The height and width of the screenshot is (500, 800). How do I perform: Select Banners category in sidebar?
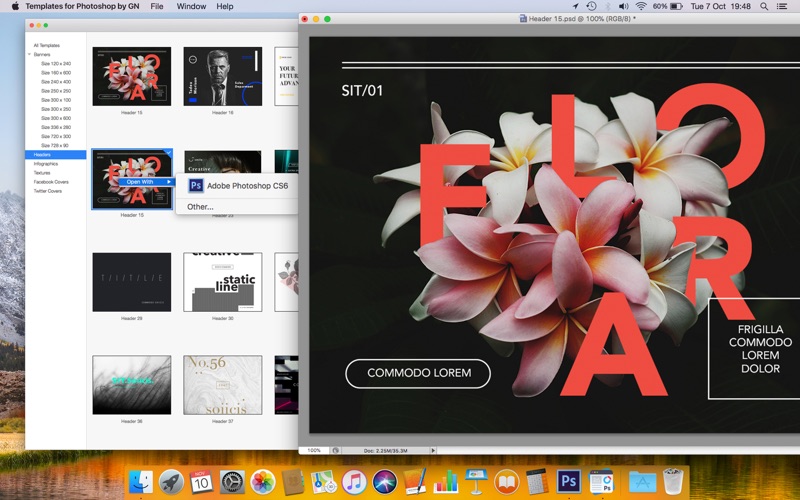point(42,54)
